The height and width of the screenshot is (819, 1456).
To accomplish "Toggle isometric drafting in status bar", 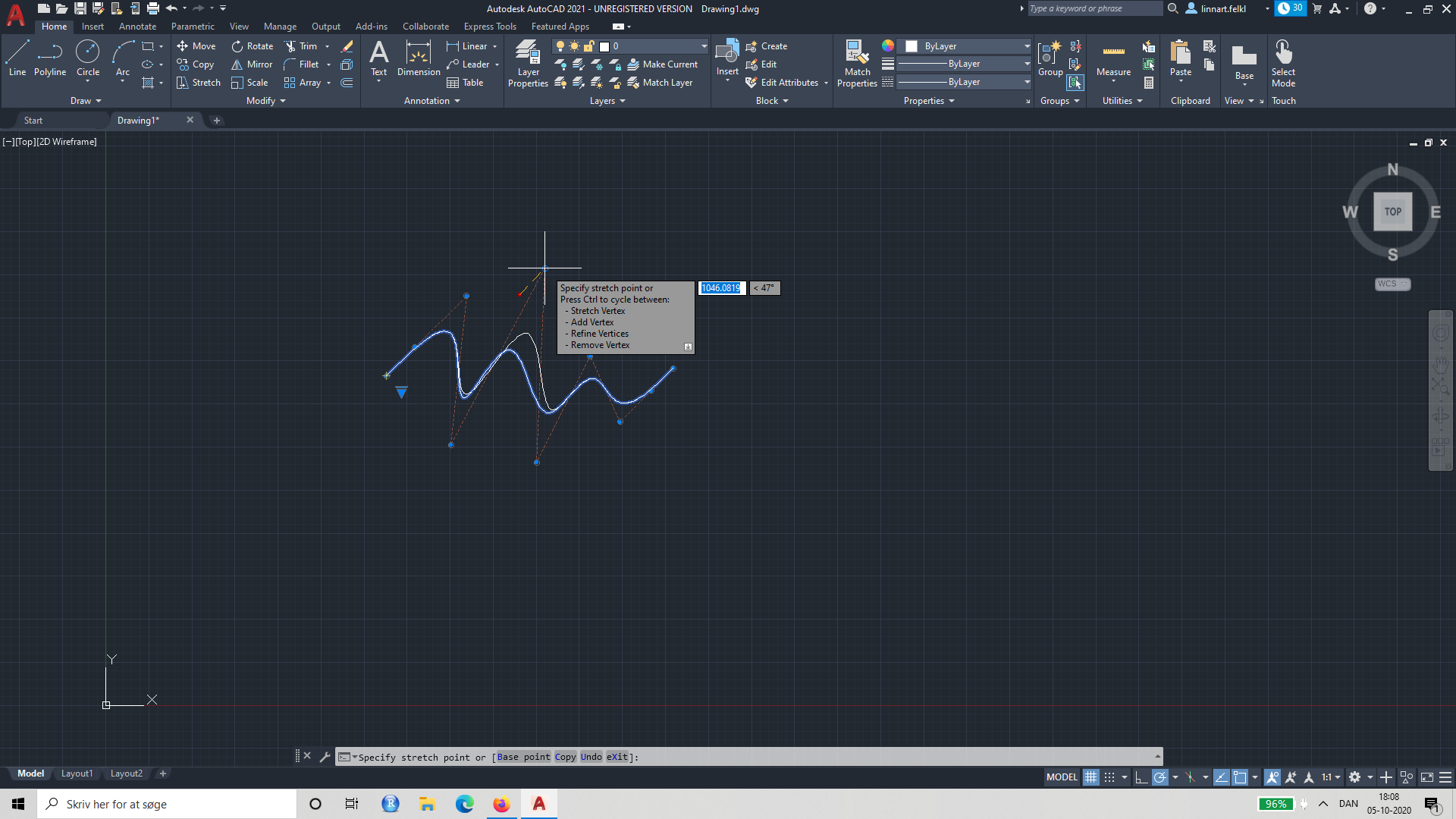I will [1190, 777].
